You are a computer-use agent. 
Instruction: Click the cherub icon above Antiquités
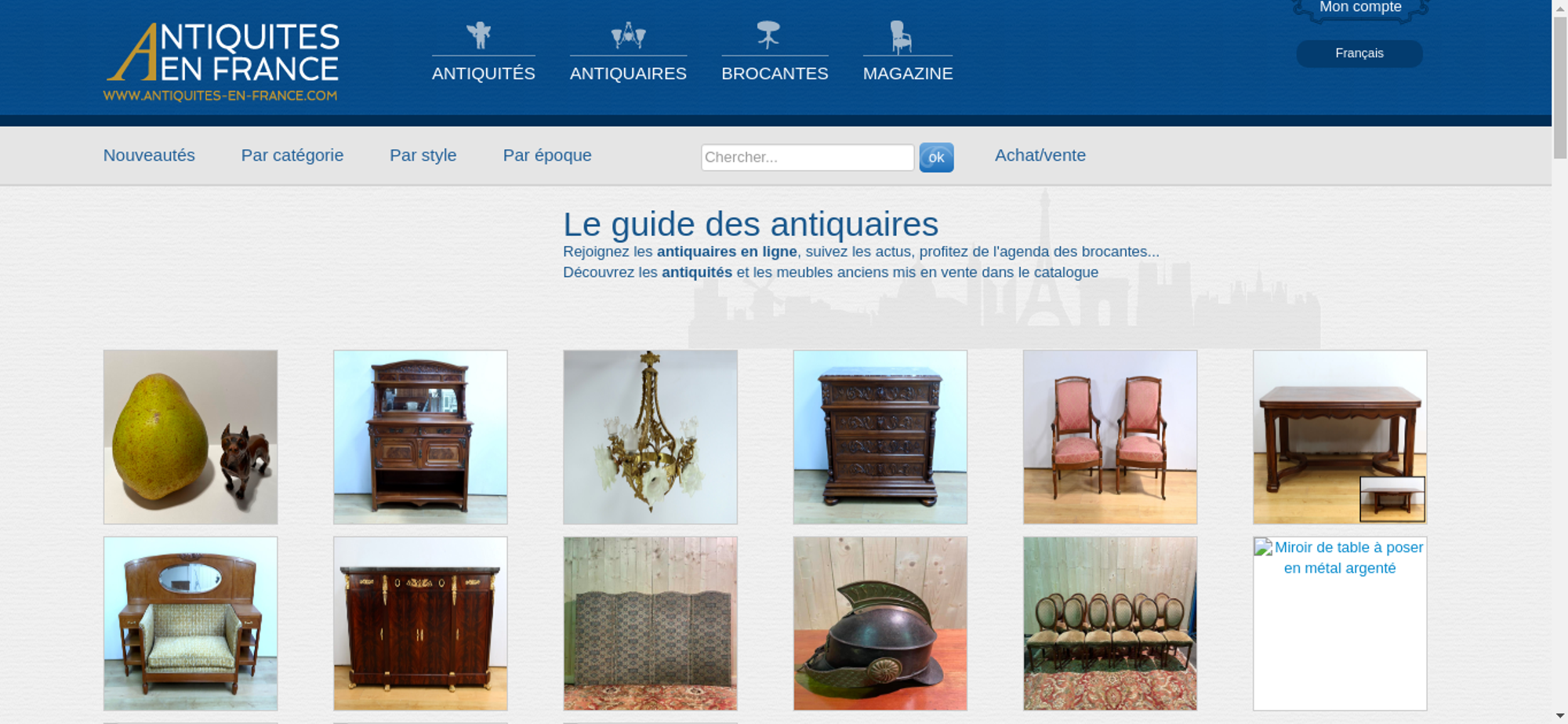[479, 35]
